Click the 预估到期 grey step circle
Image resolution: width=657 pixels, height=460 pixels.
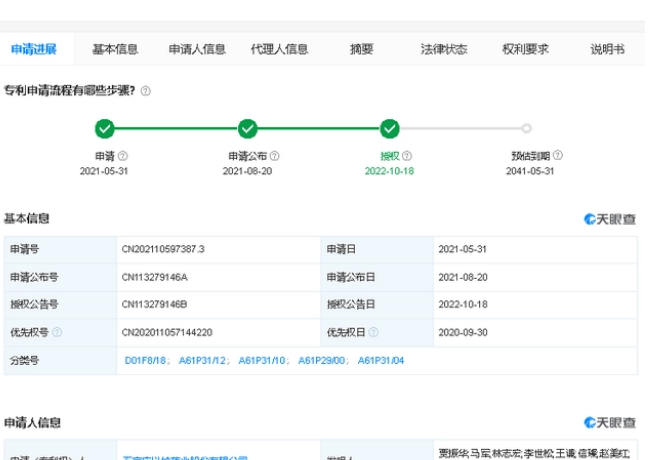pyautogui.click(x=526, y=128)
